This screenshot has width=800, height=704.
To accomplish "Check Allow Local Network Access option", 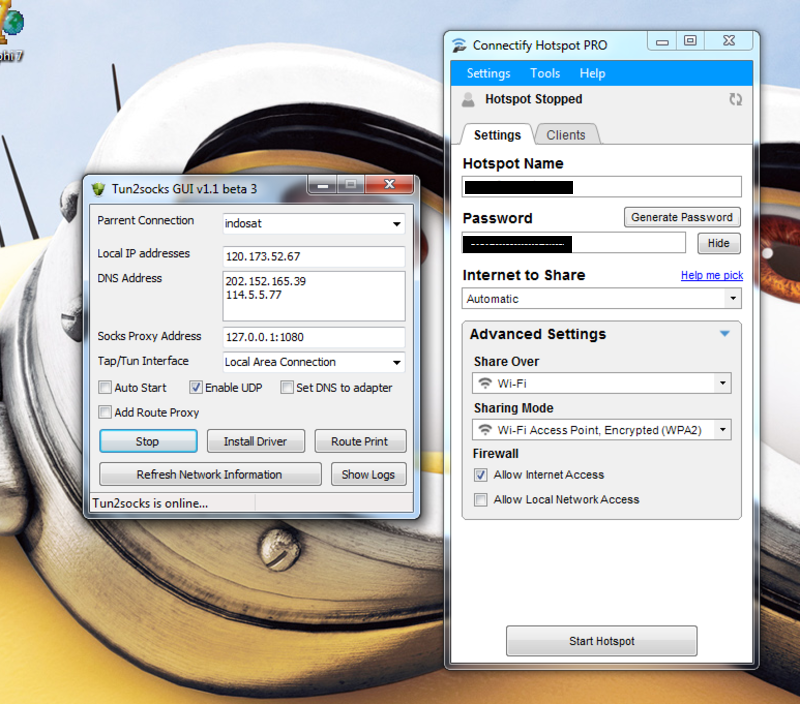I will click(481, 499).
